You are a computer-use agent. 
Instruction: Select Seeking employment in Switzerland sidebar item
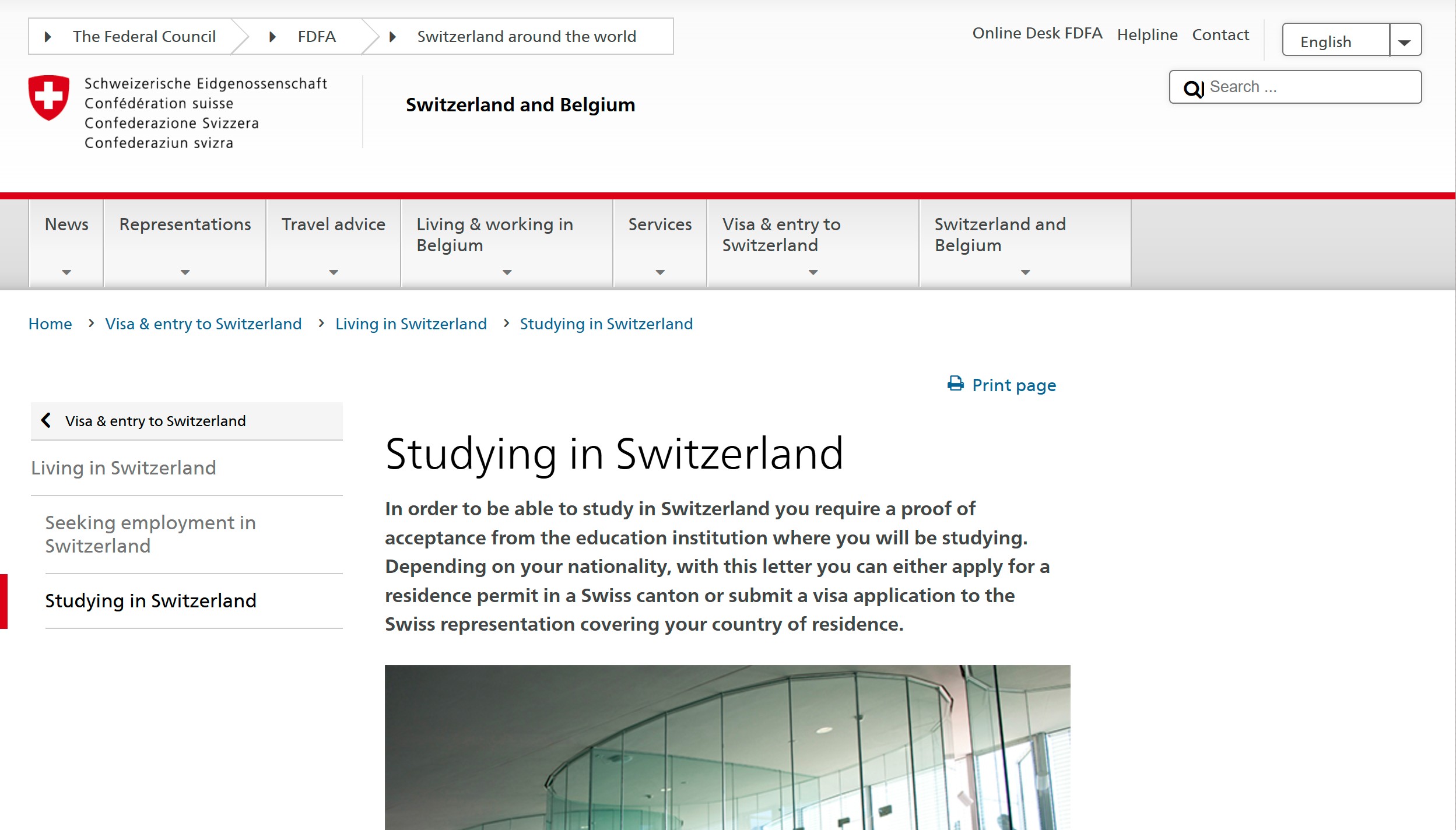[x=150, y=534]
